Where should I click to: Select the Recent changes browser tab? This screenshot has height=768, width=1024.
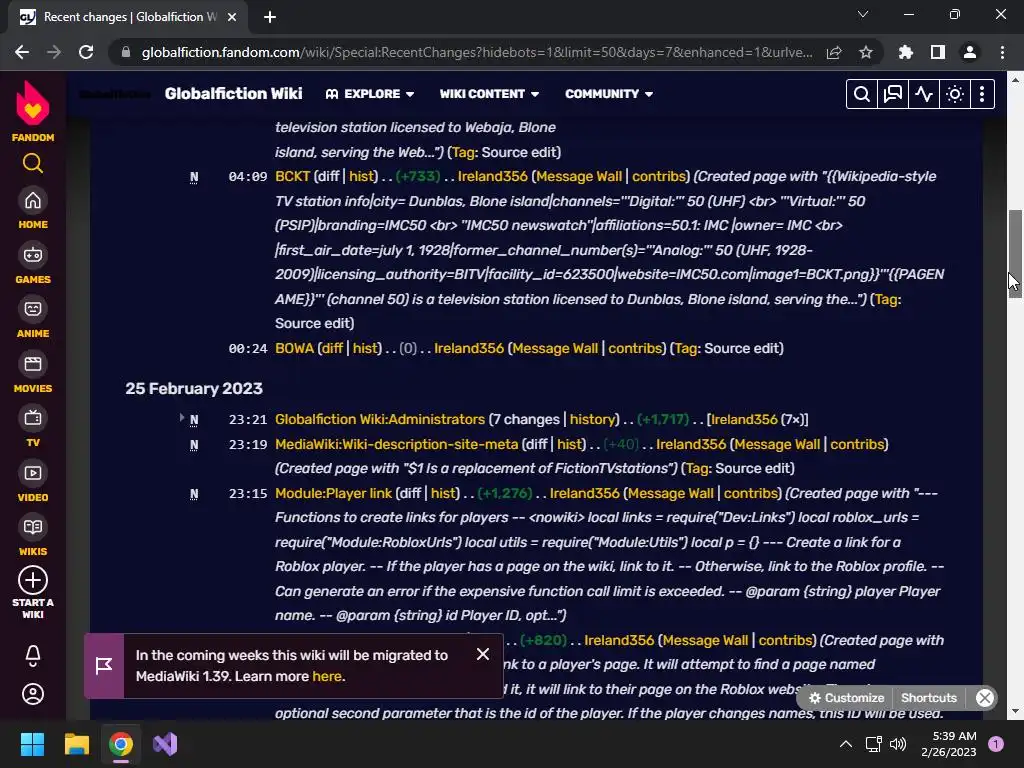128,17
